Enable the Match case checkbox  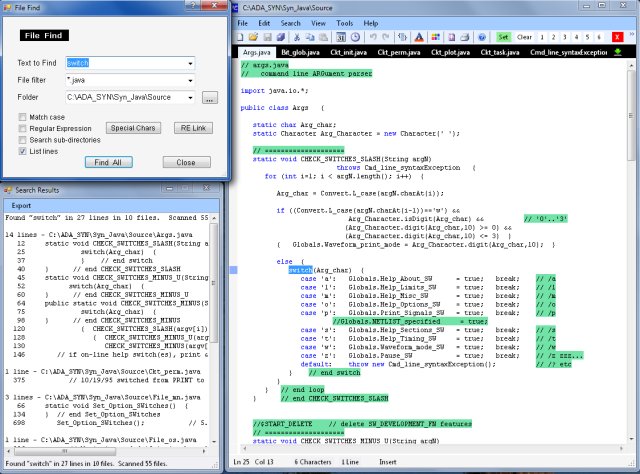click(23, 117)
